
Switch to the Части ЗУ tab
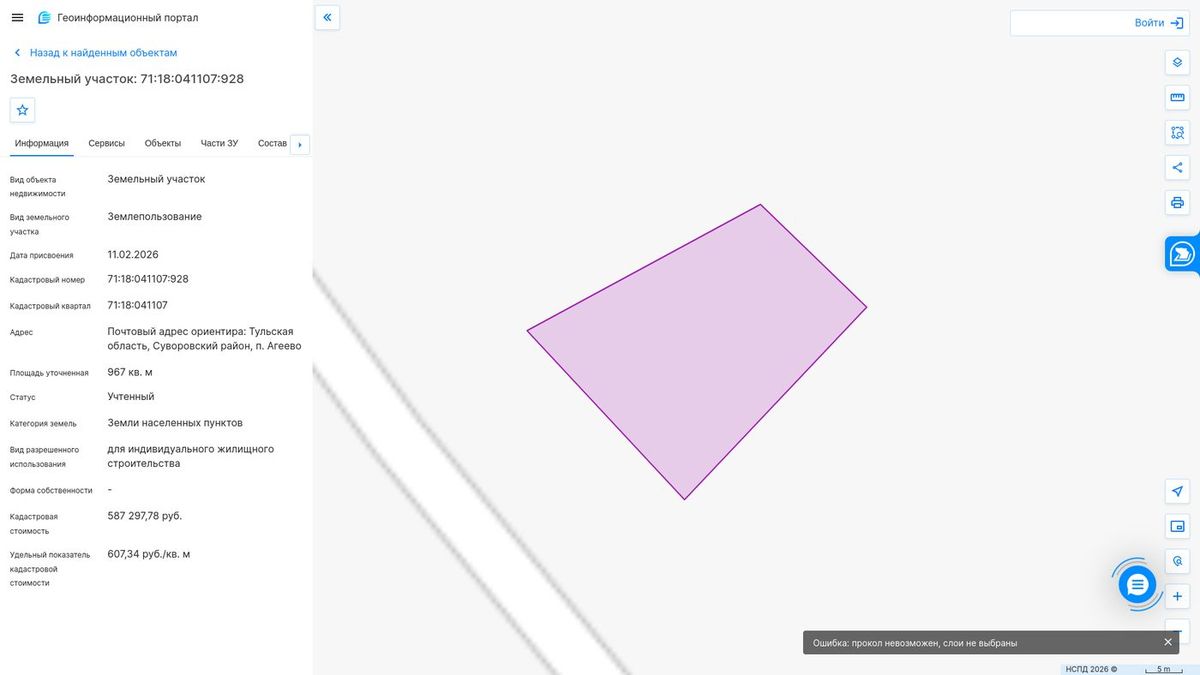(x=219, y=144)
